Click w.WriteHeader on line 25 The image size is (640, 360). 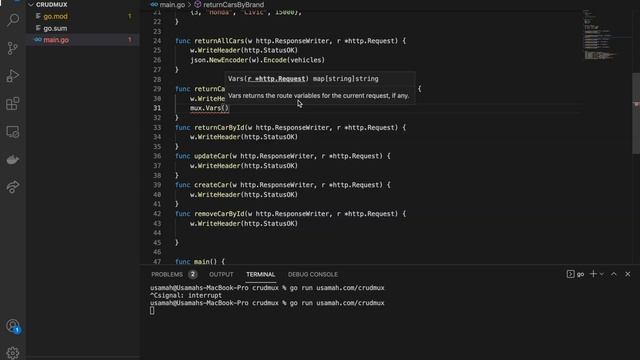[244, 50]
